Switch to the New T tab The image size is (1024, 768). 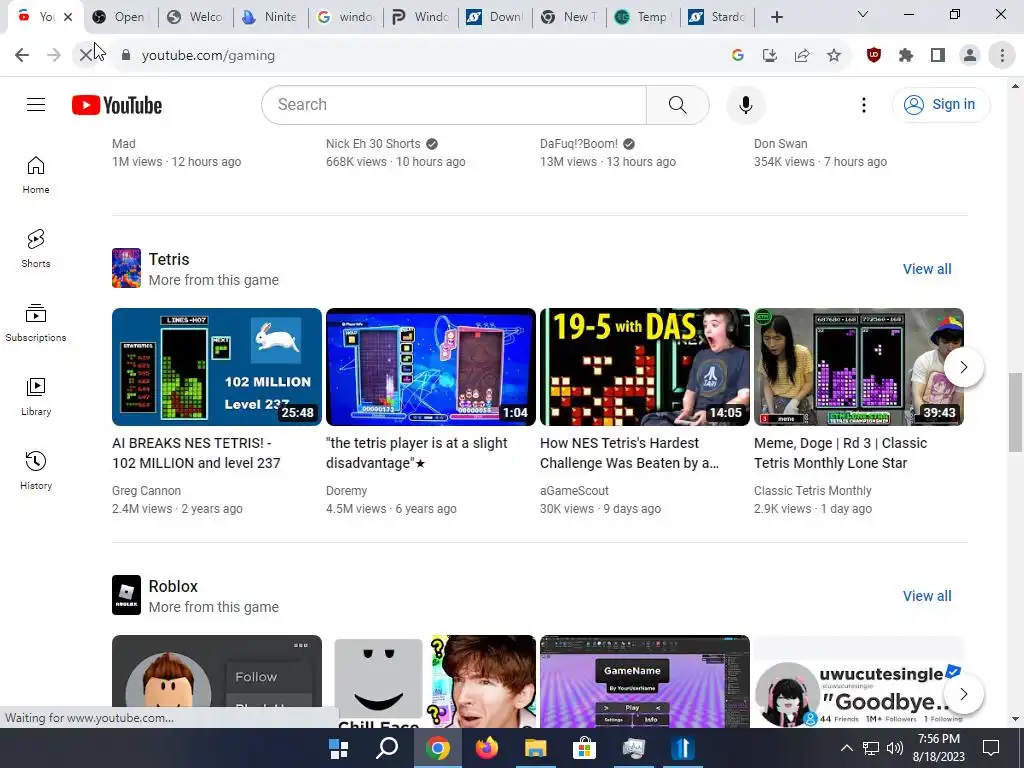569,17
